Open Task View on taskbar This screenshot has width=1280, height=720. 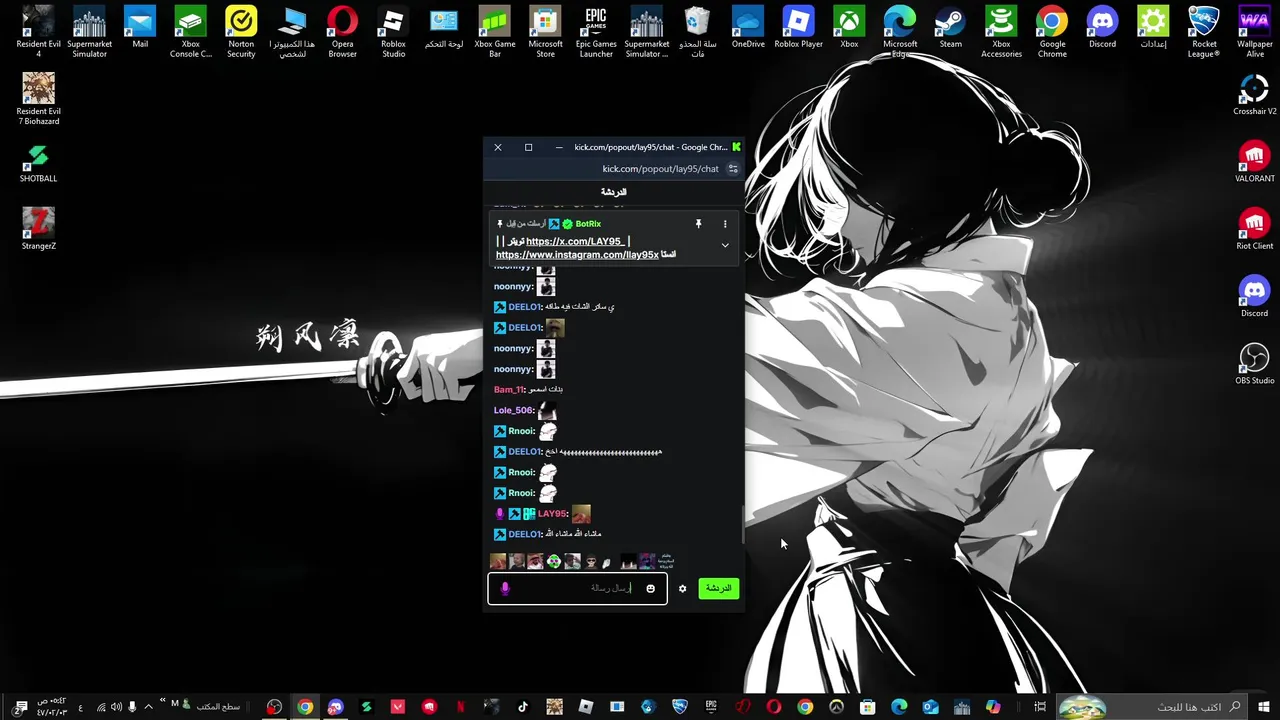(x=1040, y=707)
